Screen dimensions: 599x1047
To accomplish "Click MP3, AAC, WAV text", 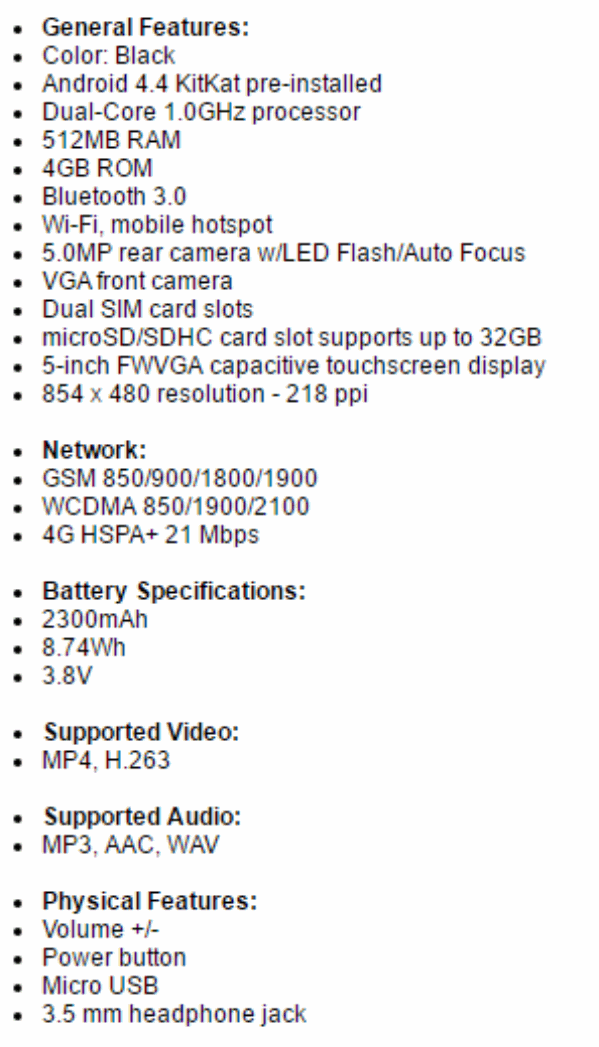I will click(x=130, y=845).
